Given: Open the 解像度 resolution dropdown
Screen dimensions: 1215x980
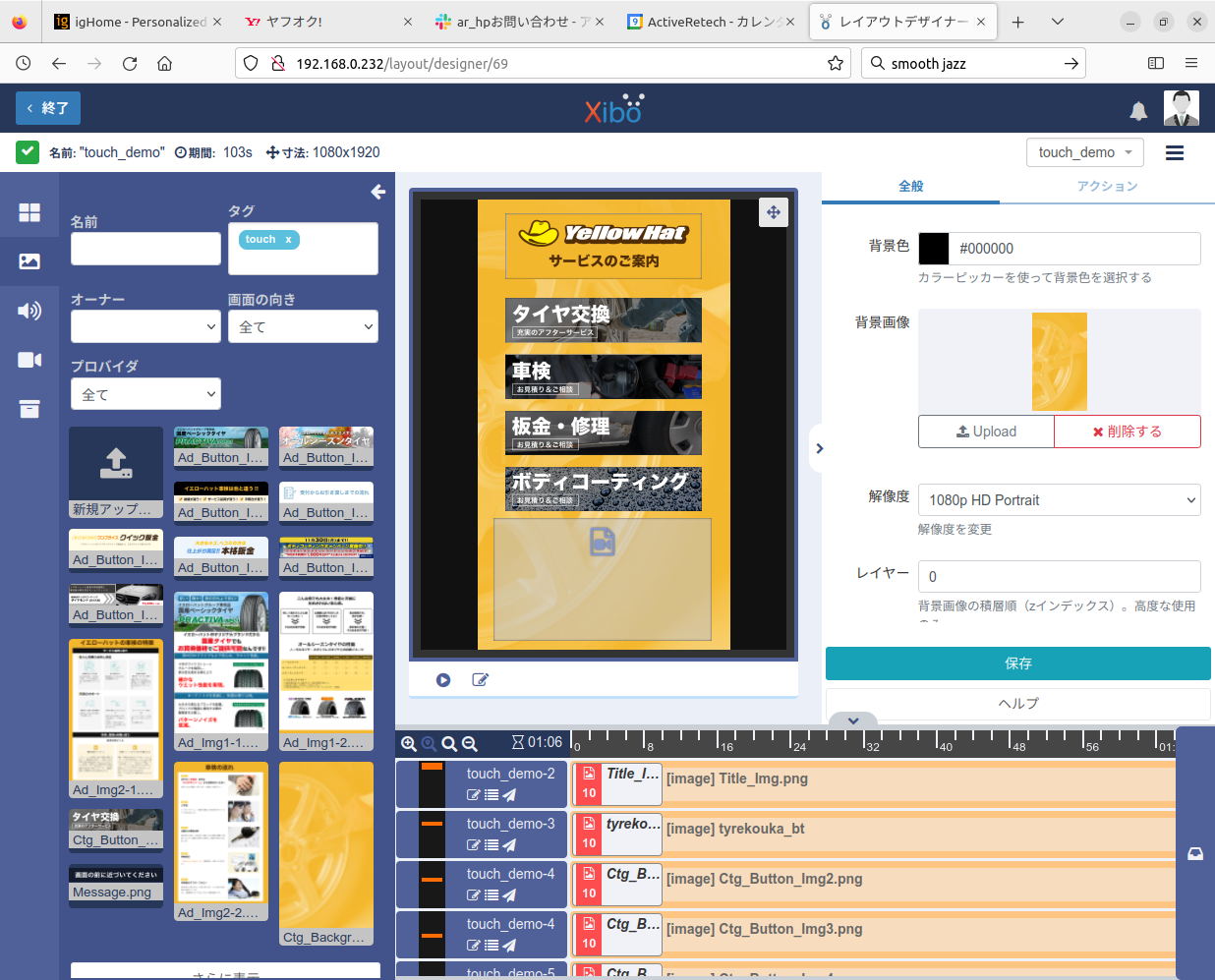Looking at the screenshot, I should point(1059,500).
